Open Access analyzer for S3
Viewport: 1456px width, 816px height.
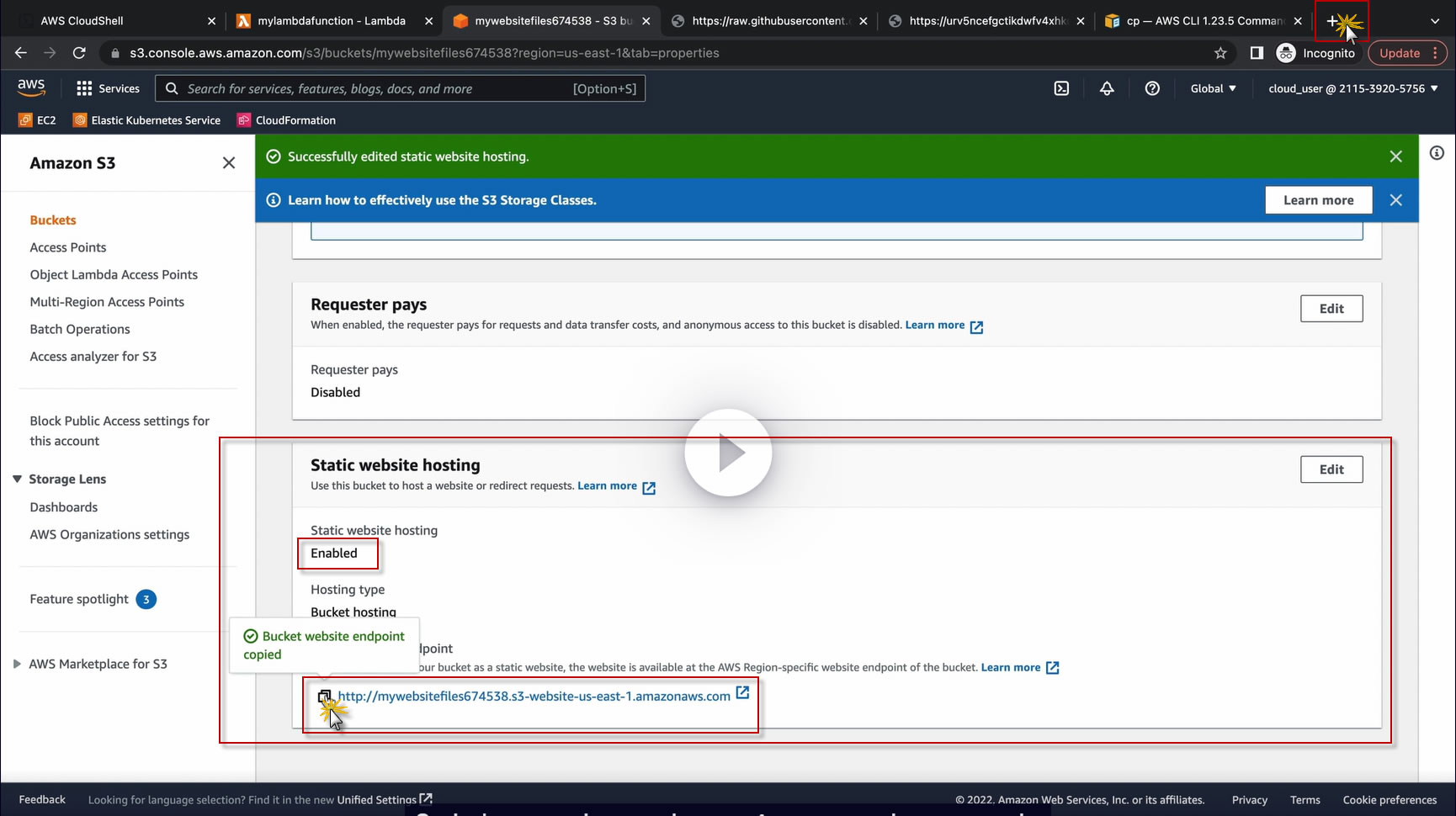(93, 357)
